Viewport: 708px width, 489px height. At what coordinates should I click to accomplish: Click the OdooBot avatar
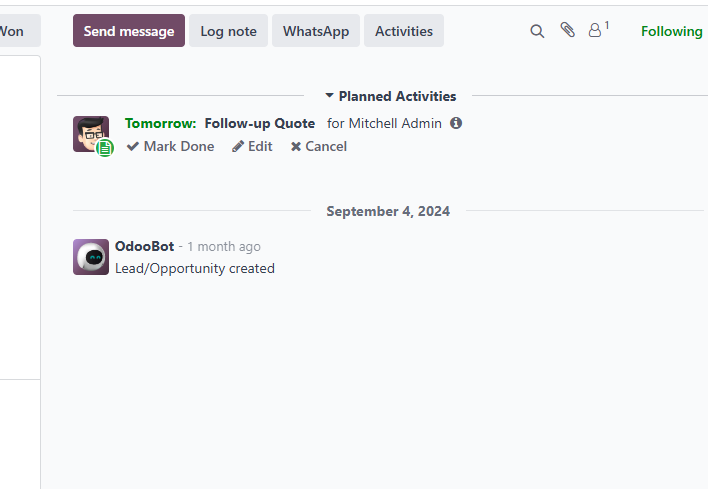tap(91, 257)
